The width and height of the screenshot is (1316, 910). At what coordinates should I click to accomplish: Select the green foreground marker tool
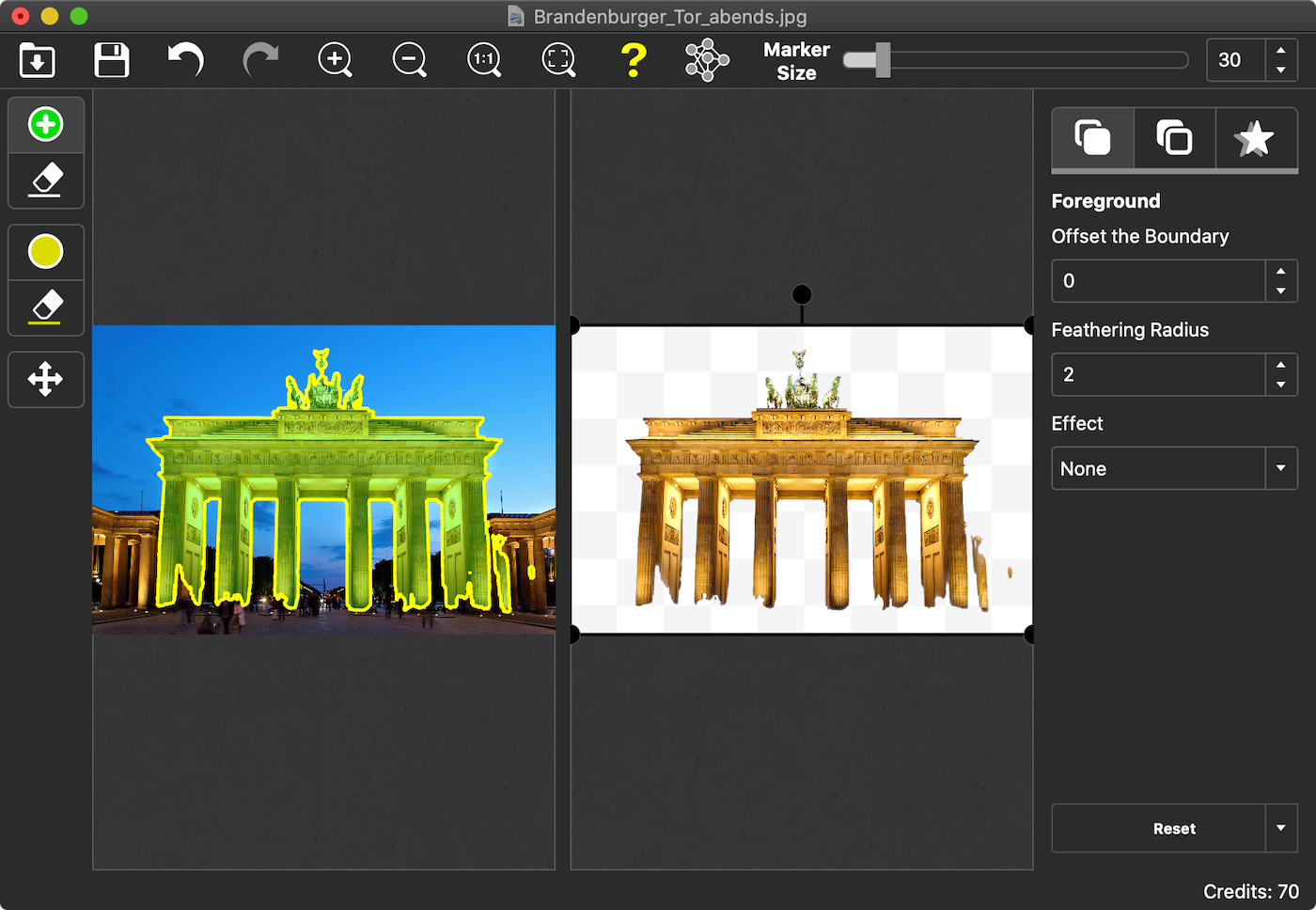click(x=46, y=125)
